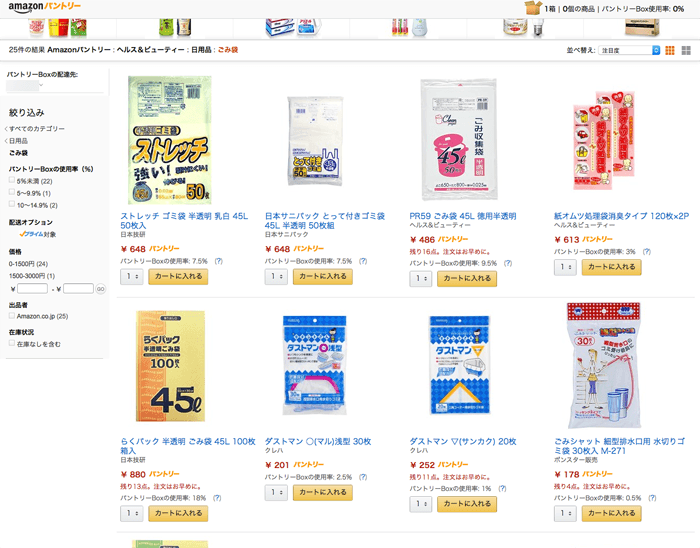Open the 並べ替え sort dropdown
This screenshot has width=700, height=548.
tap(629, 50)
